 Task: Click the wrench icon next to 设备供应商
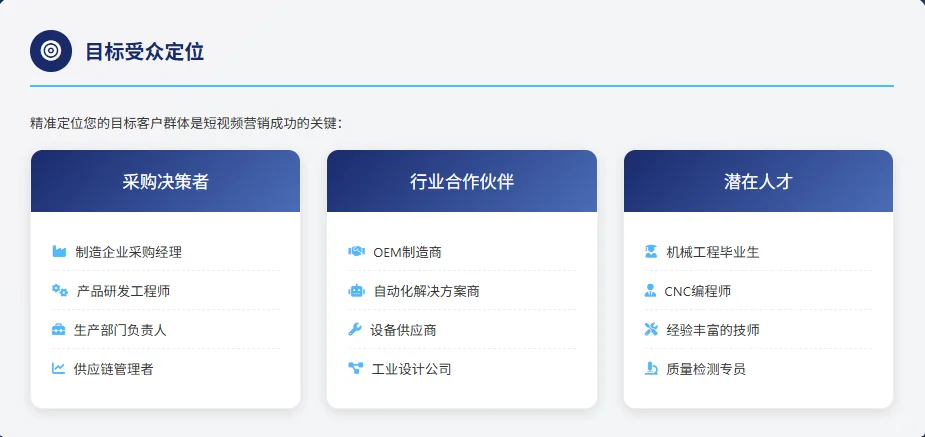(355, 330)
